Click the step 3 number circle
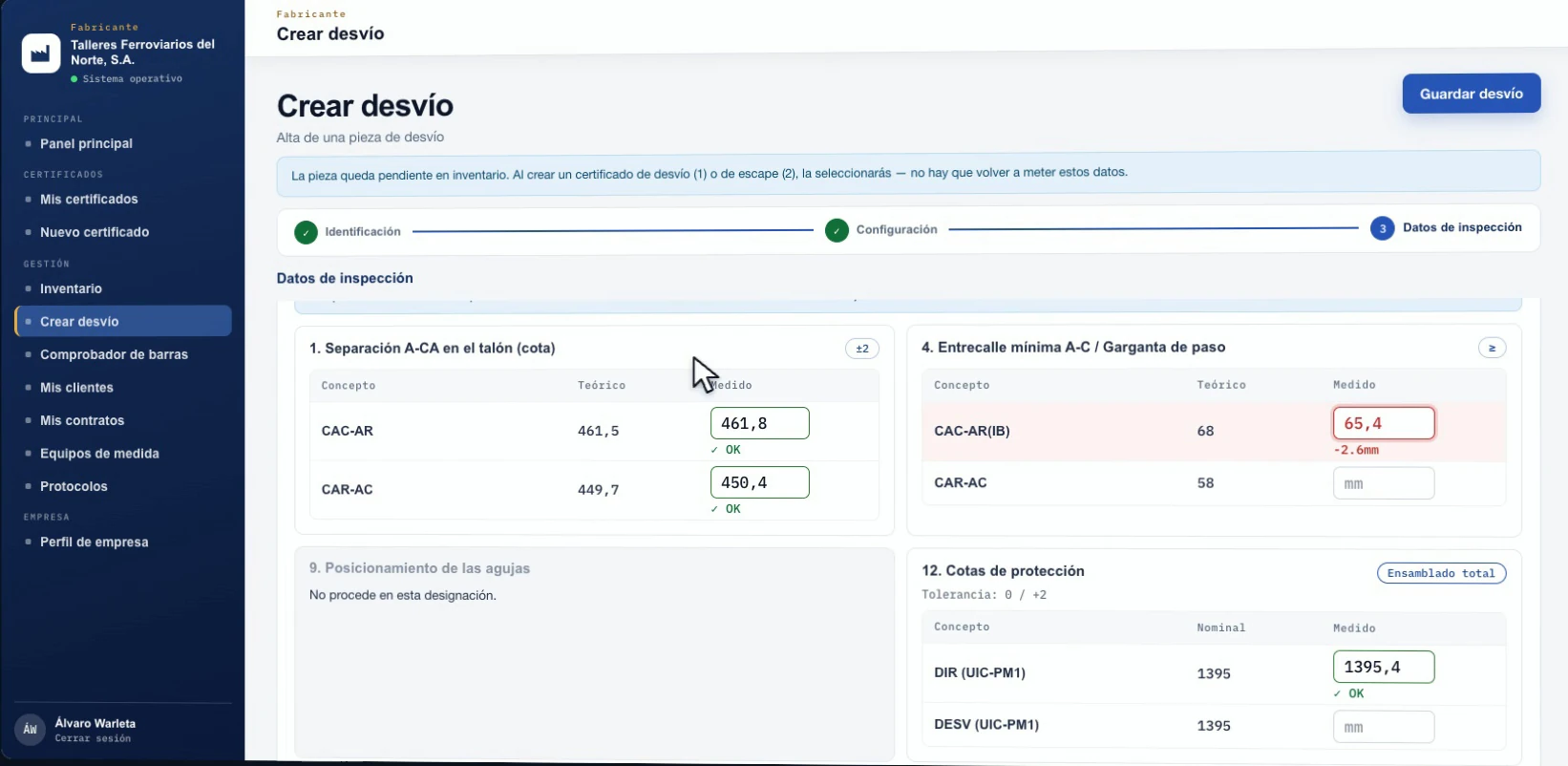1568x766 pixels. pyautogui.click(x=1382, y=228)
